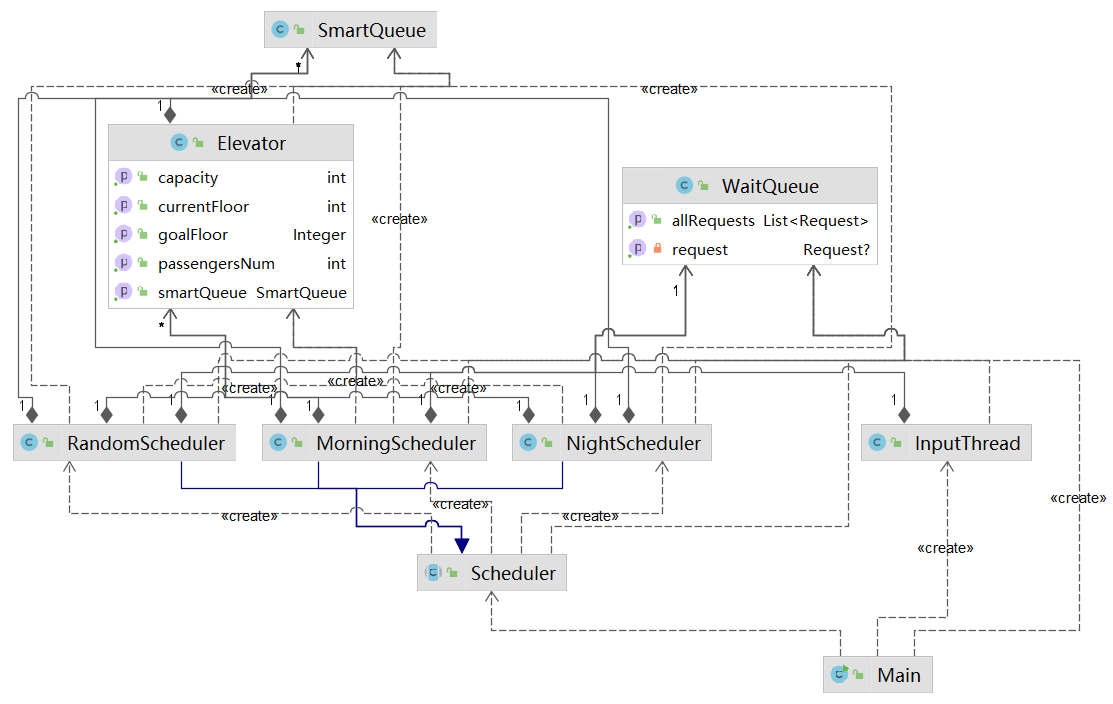The image size is (1113, 704).
Task: Click the InputThread class label
Action: pyautogui.click(x=967, y=444)
